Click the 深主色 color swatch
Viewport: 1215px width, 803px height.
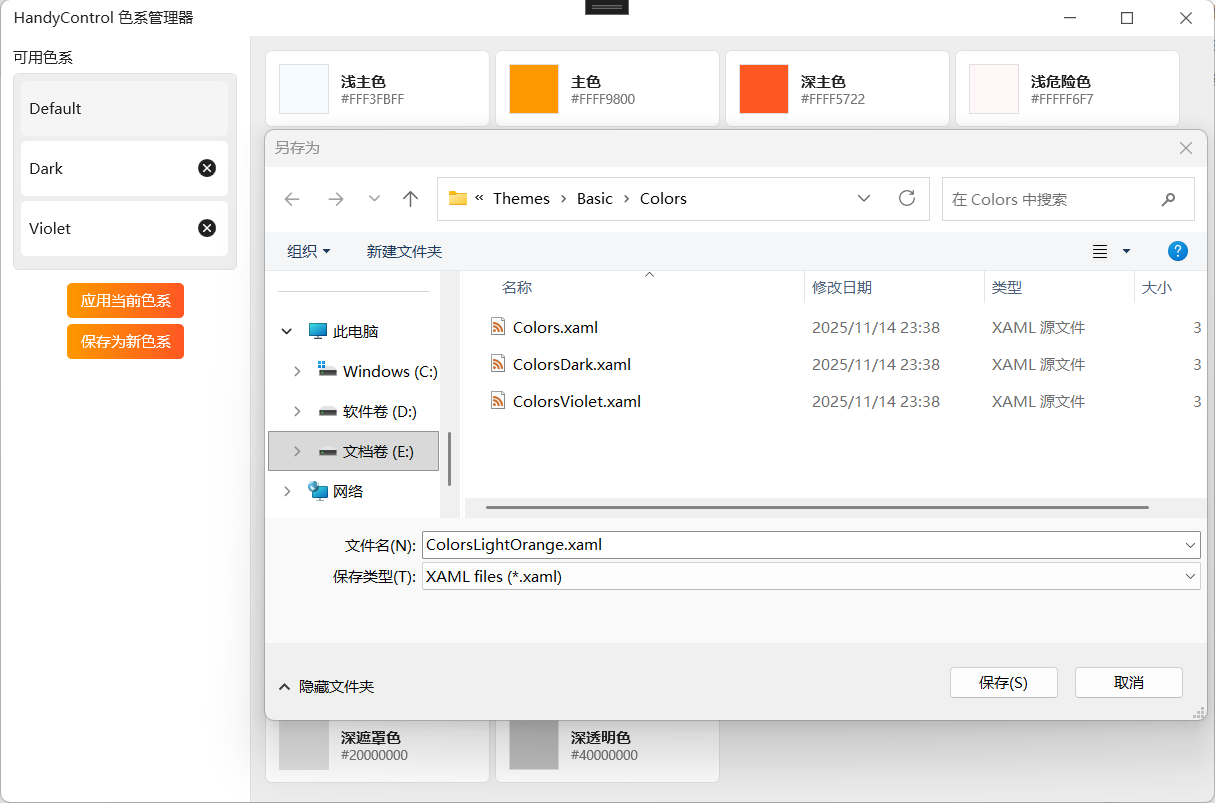pos(764,89)
